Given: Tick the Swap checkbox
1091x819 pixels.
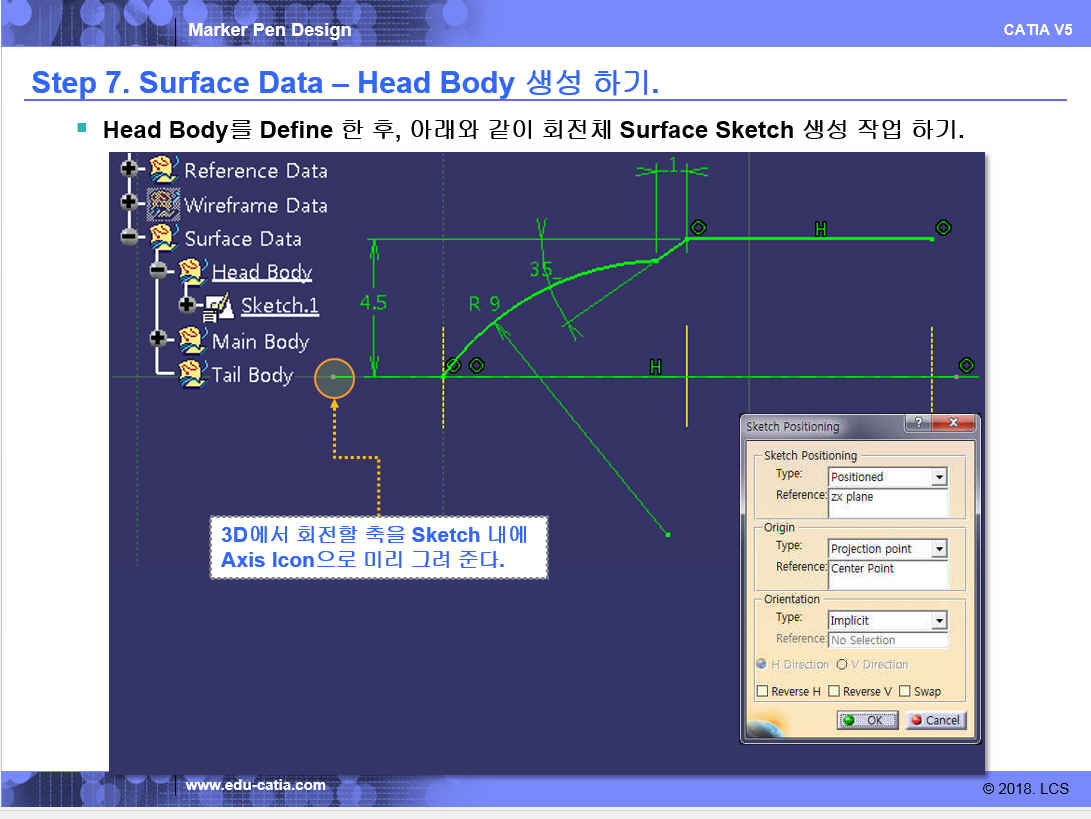Looking at the screenshot, I should [x=905, y=691].
